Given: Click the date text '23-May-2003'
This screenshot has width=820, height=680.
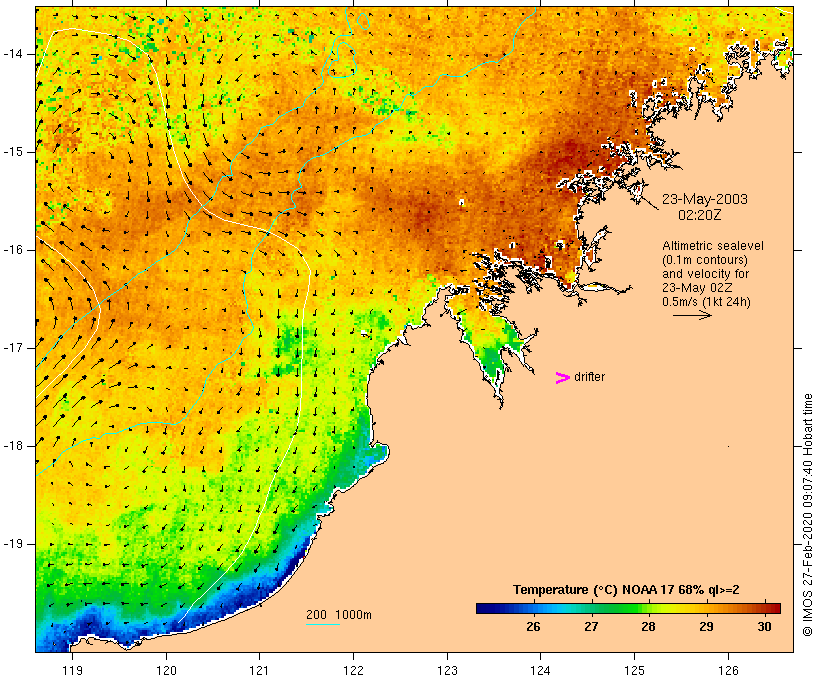Looking at the screenshot, I should coord(704,199).
